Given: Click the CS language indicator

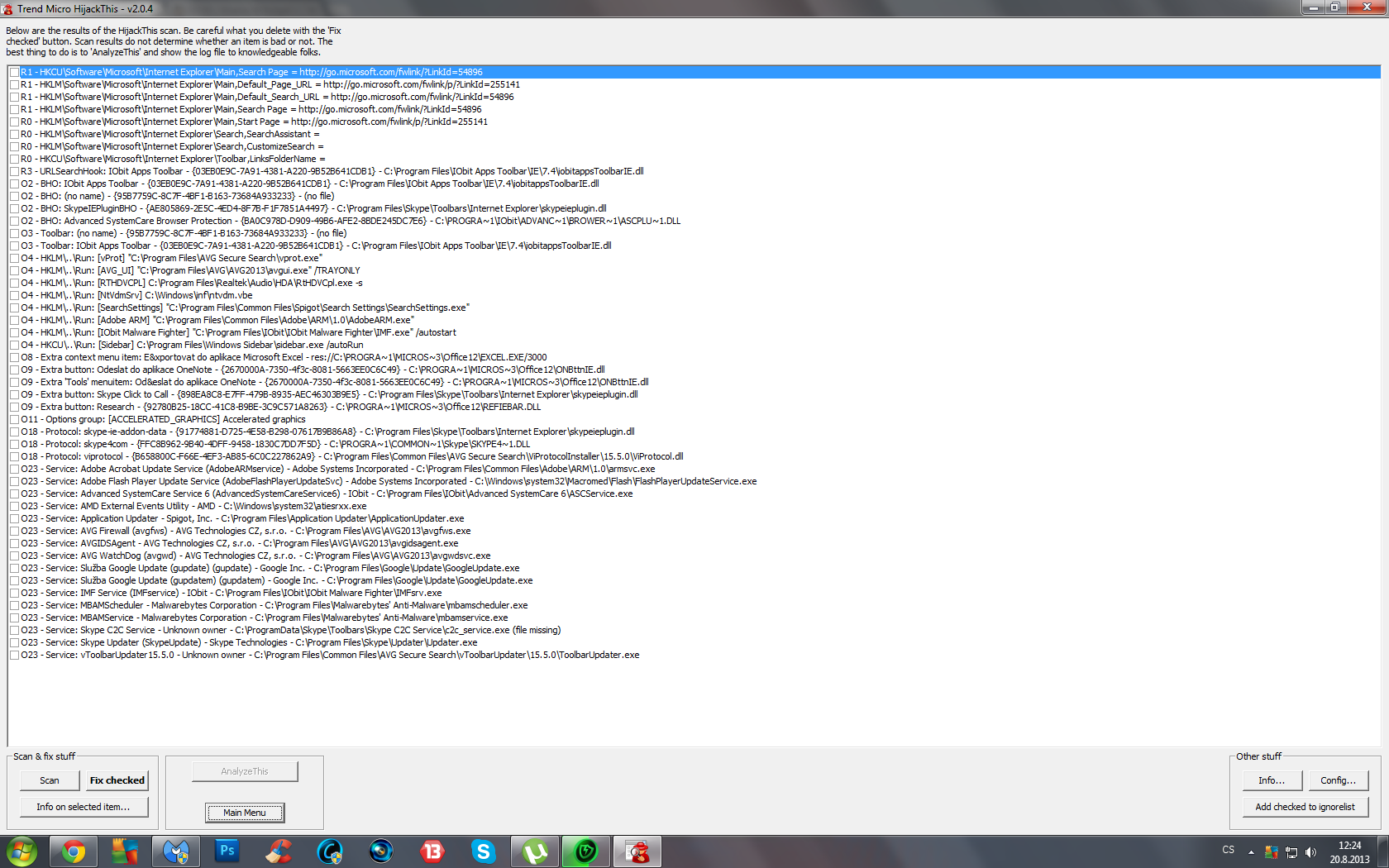Looking at the screenshot, I should click(x=1229, y=850).
